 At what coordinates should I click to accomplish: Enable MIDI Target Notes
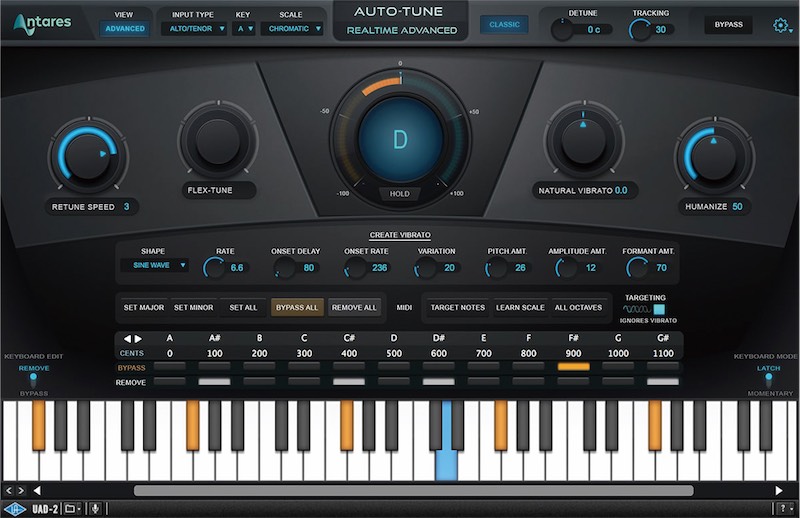click(458, 308)
